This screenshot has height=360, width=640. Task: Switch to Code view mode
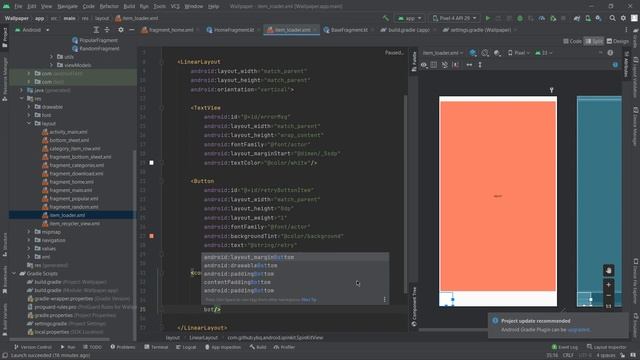coord(573,41)
